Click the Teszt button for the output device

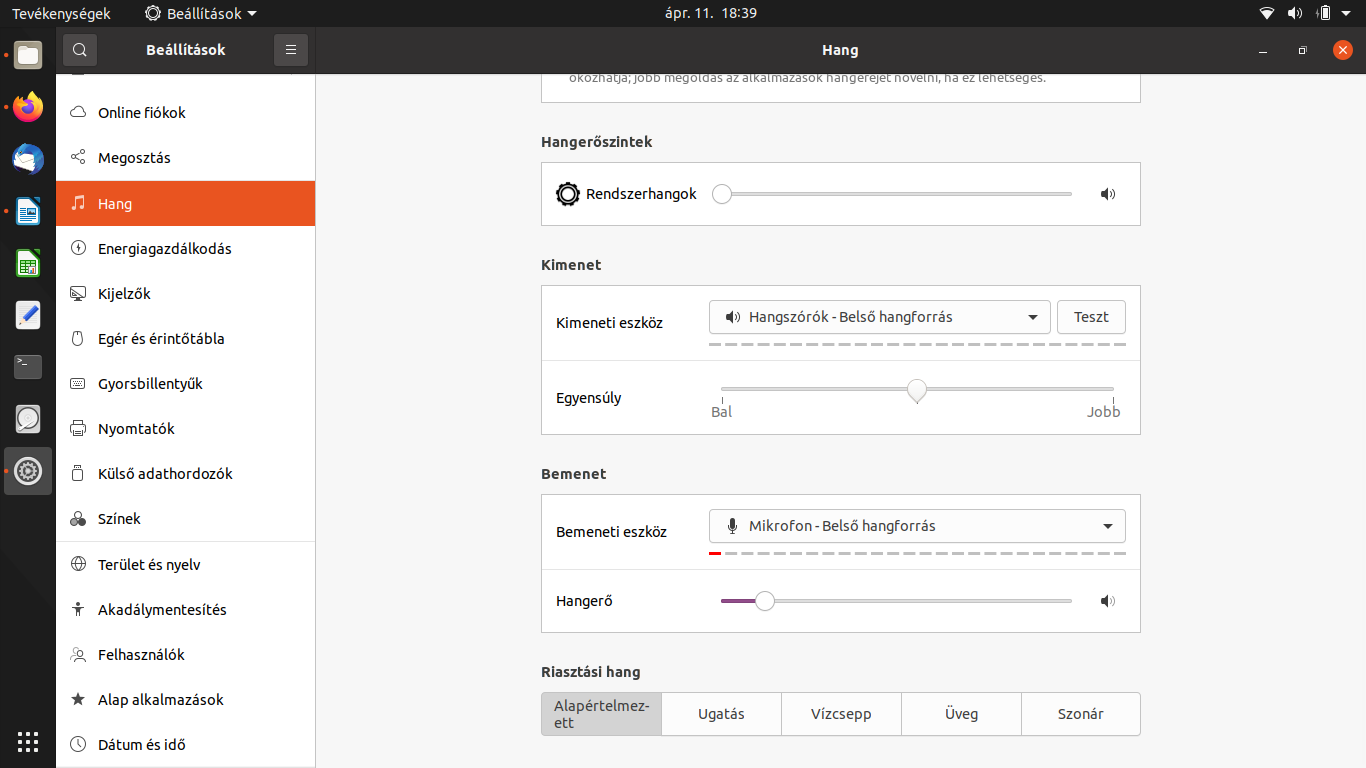1091,317
